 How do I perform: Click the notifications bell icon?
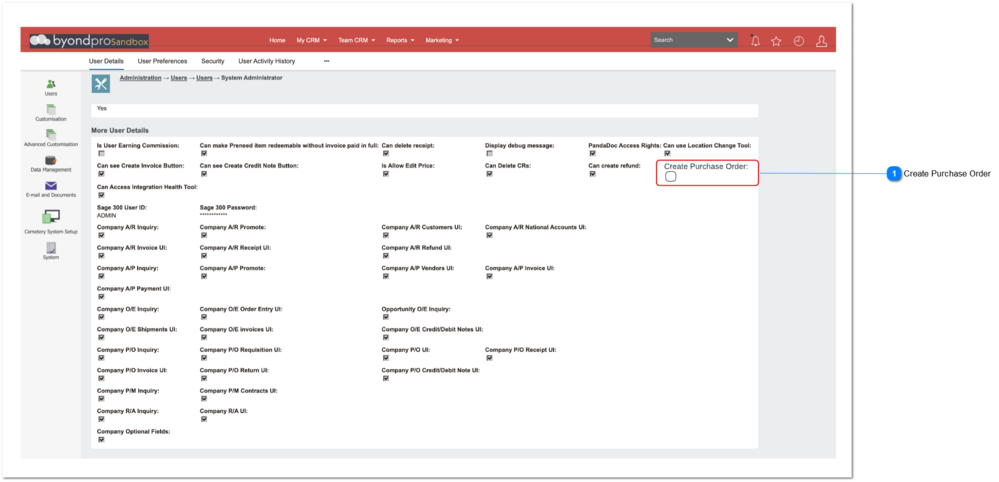pyautogui.click(x=756, y=41)
